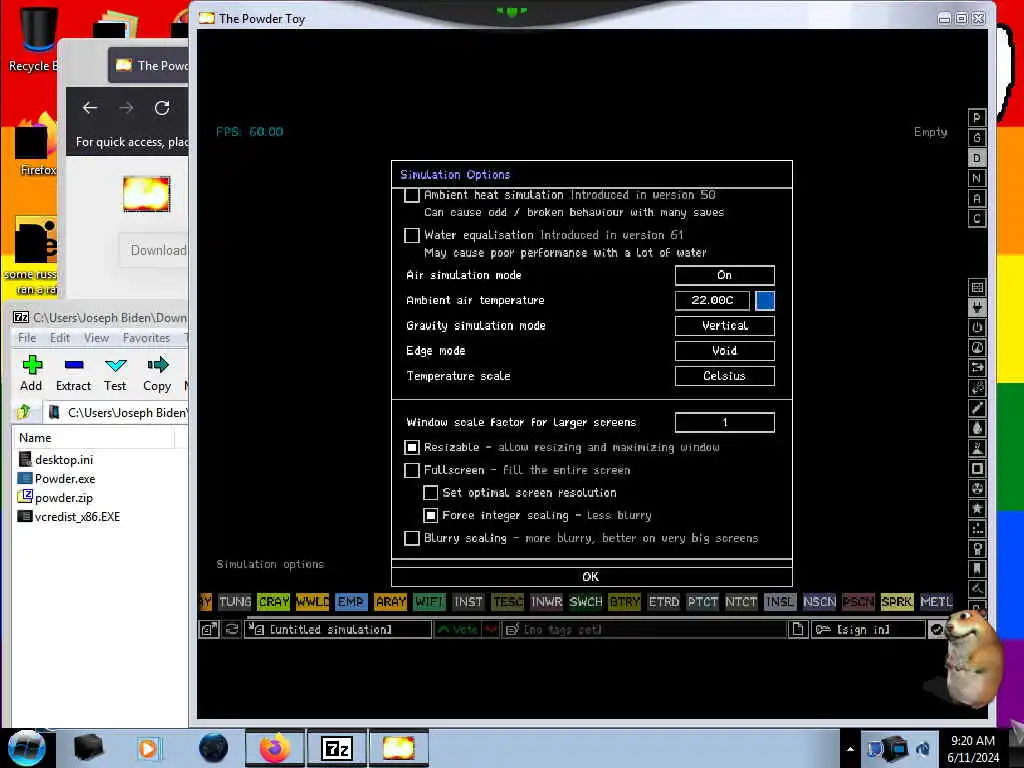Uncheck Force integer scaling checkbox
Screen dimensions: 1024x768
pos(430,516)
